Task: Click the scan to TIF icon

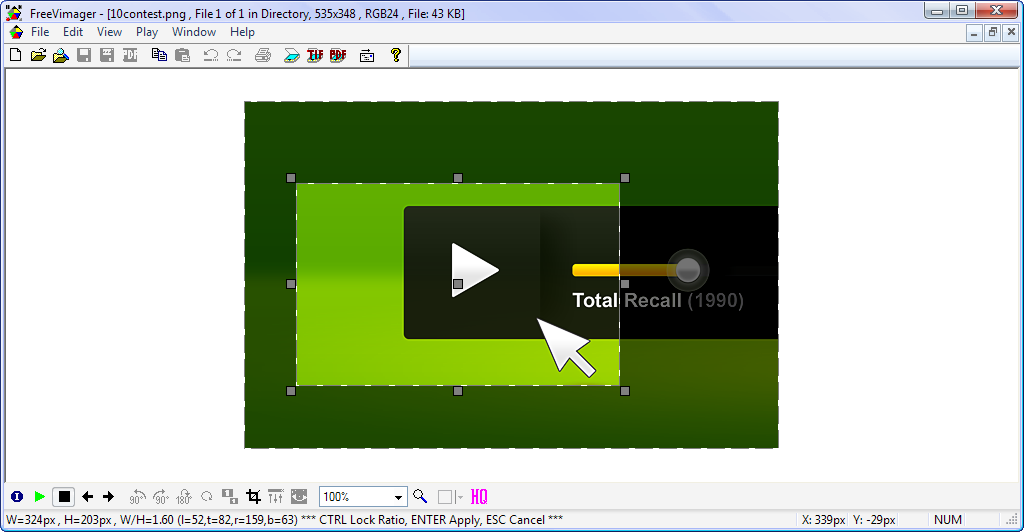Action: 315,55
